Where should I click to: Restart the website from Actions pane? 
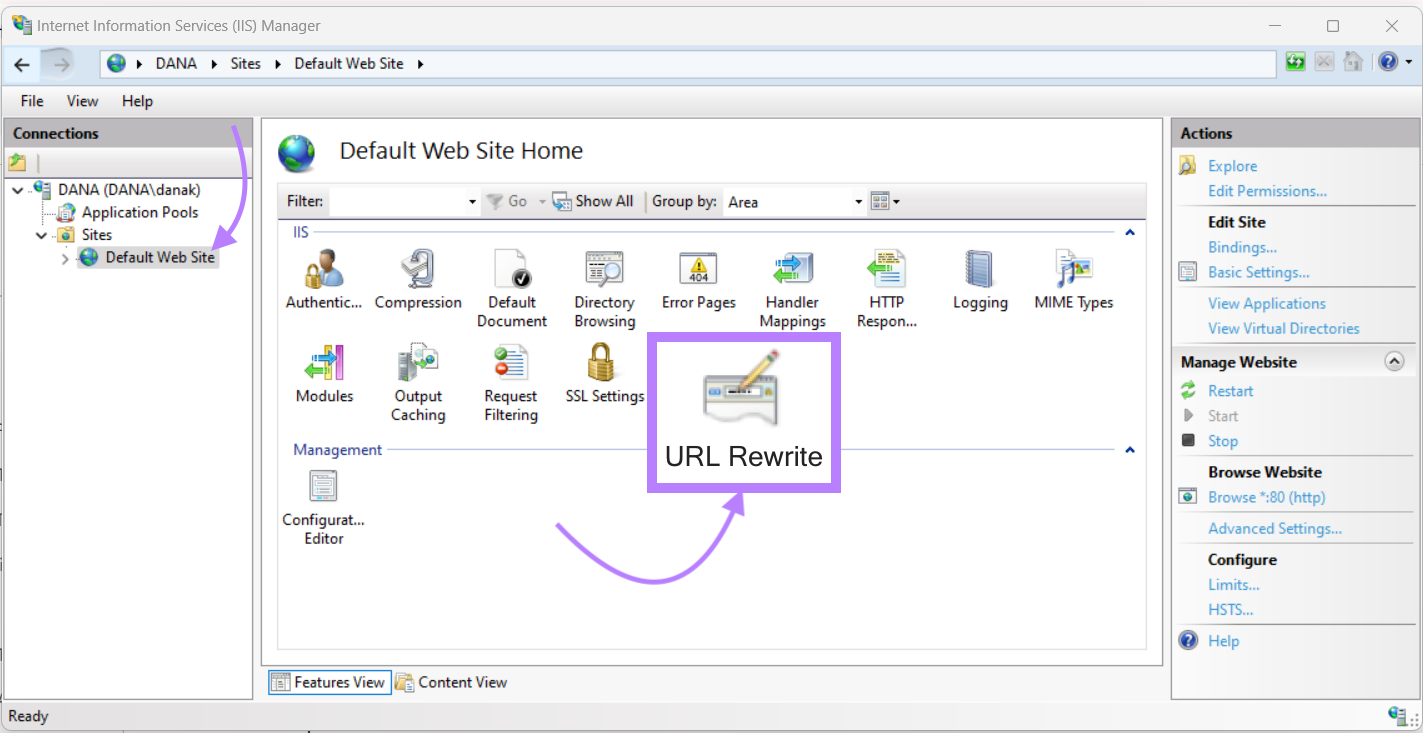tap(1230, 391)
